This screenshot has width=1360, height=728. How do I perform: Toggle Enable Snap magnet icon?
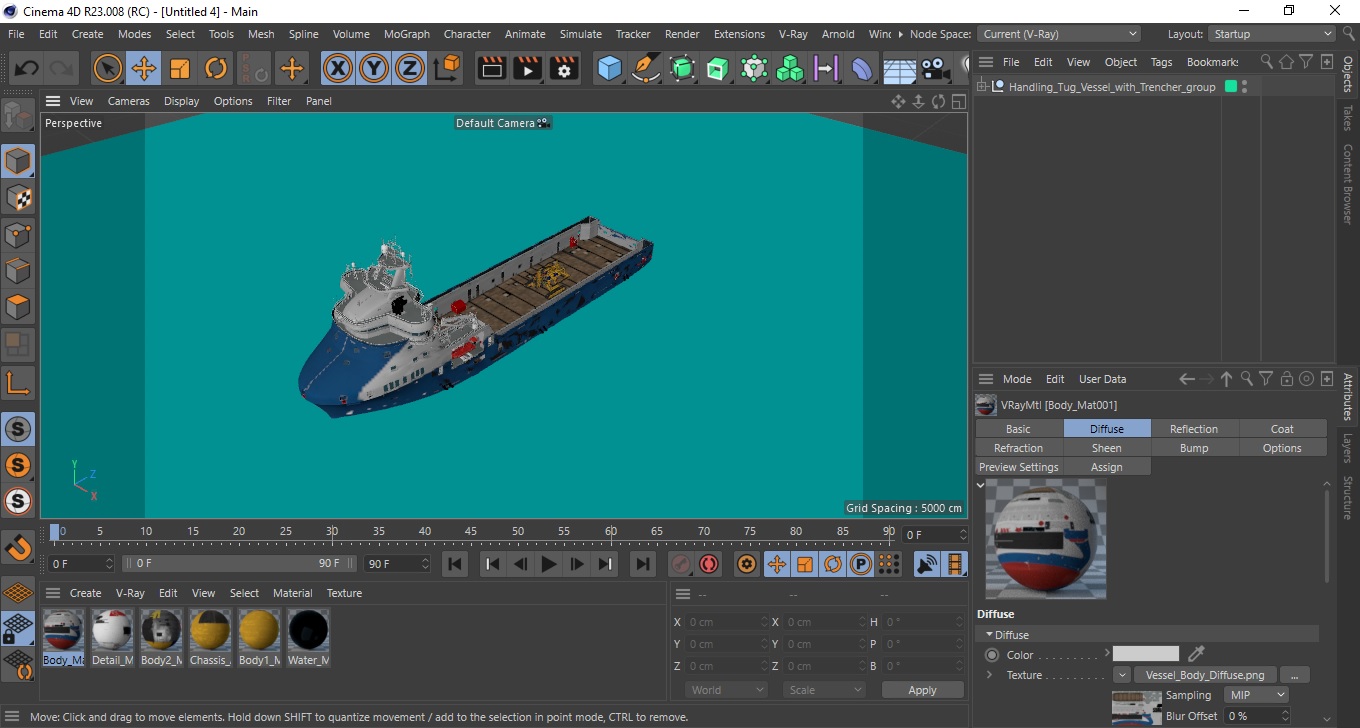(x=18, y=548)
